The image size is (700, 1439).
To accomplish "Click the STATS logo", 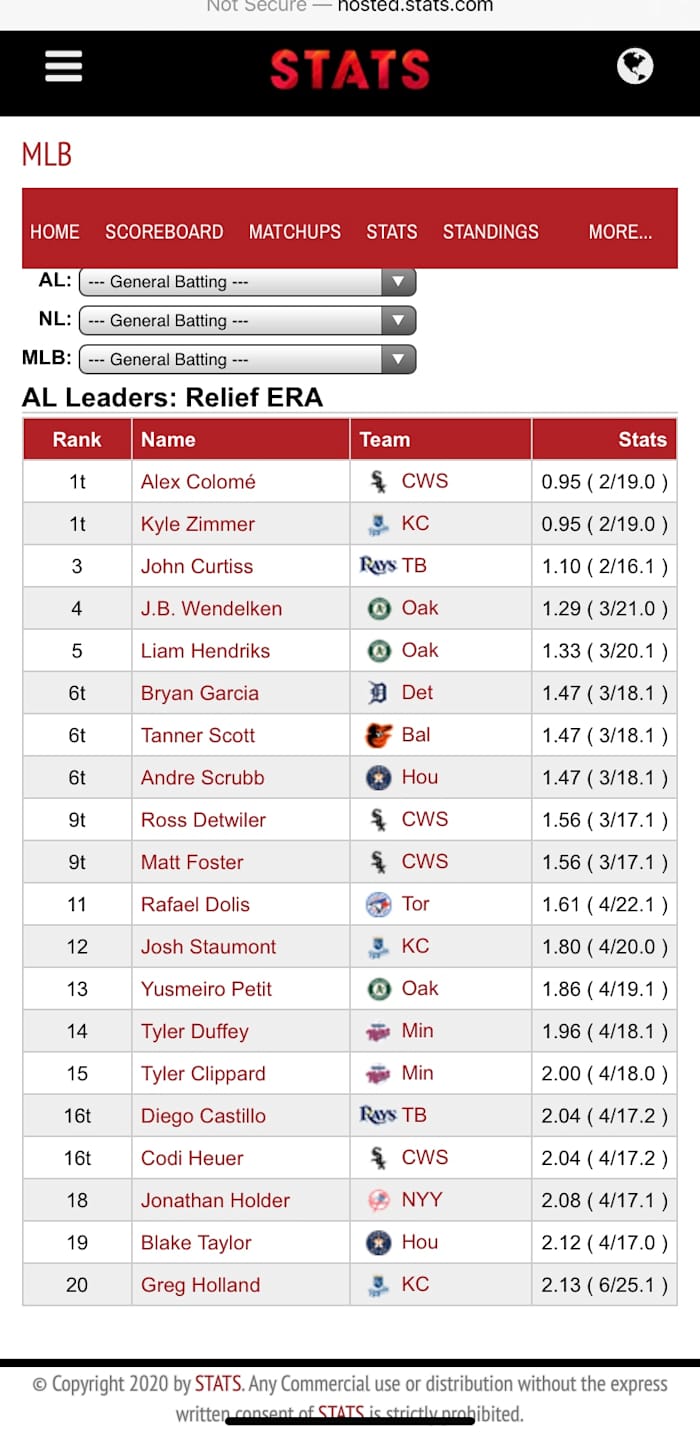I will [x=350, y=70].
